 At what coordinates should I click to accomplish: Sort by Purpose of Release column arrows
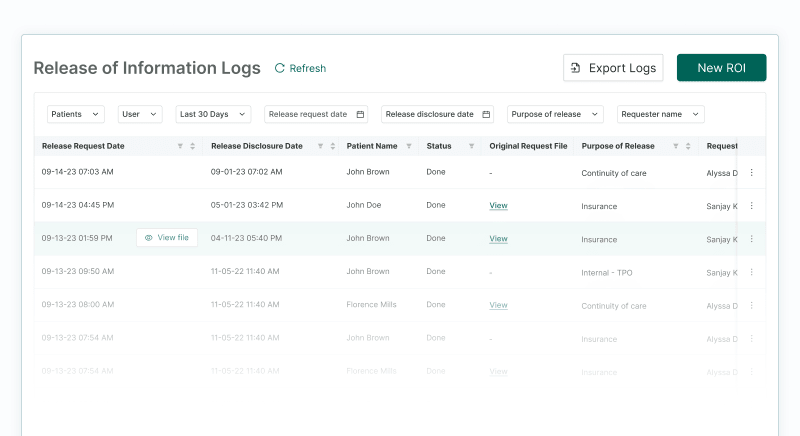tap(688, 146)
